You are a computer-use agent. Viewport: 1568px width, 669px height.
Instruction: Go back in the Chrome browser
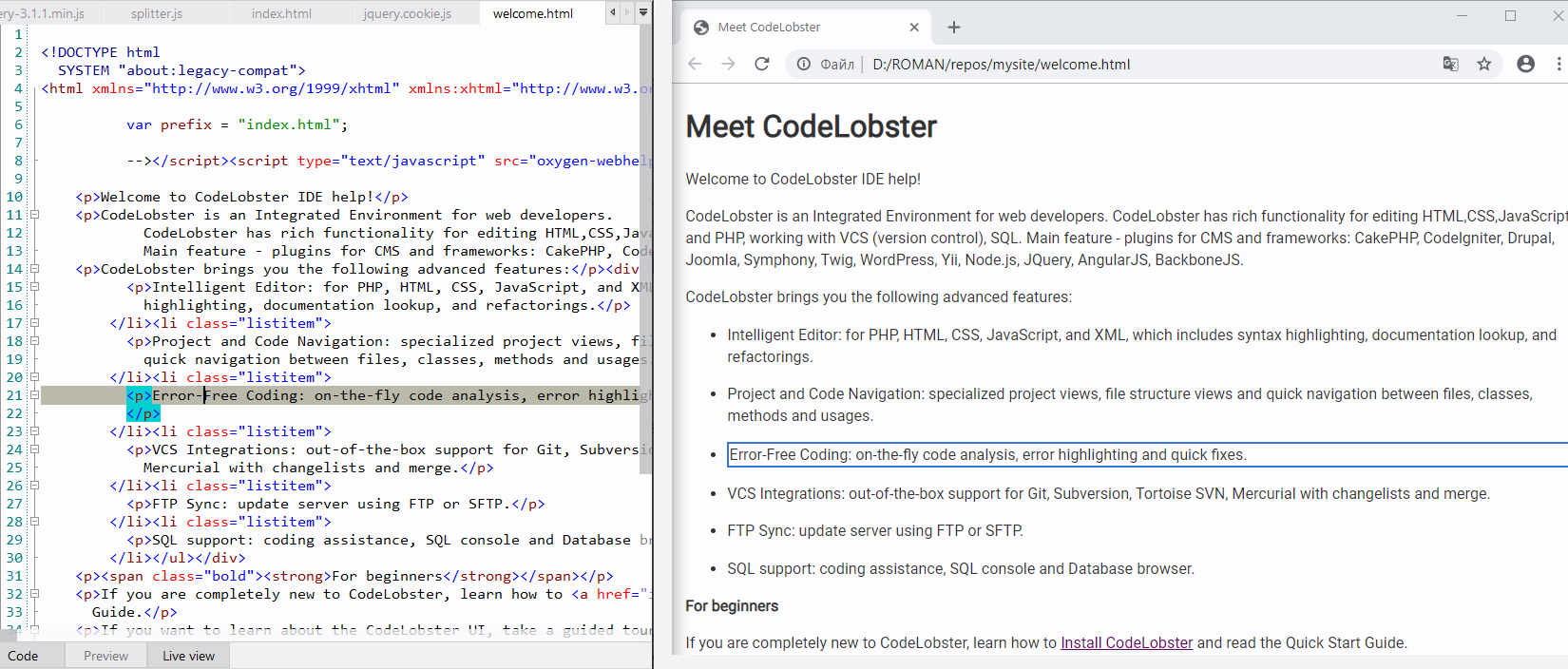coord(695,64)
